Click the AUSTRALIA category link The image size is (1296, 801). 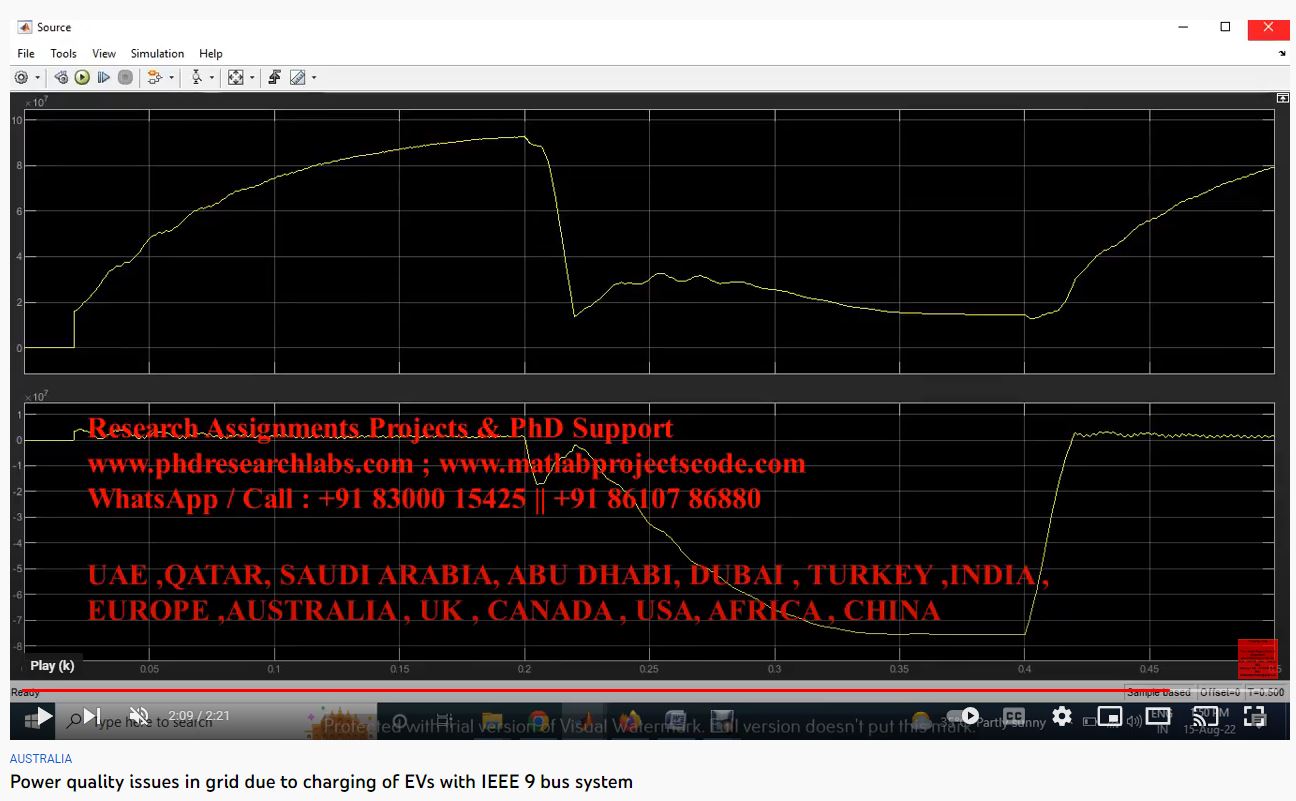pyautogui.click(x=41, y=759)
